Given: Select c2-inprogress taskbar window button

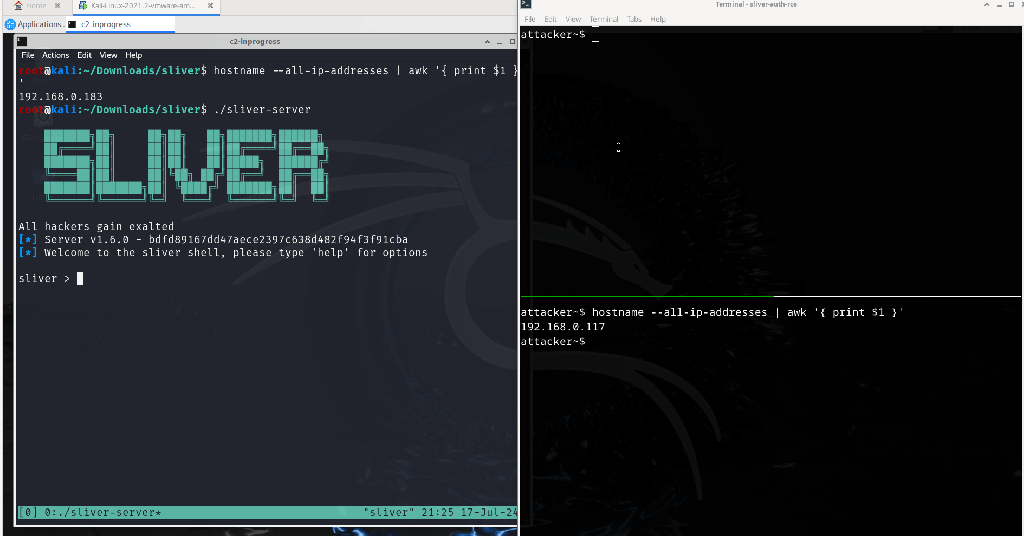Looking at the screenshot, I should point(121,24).
